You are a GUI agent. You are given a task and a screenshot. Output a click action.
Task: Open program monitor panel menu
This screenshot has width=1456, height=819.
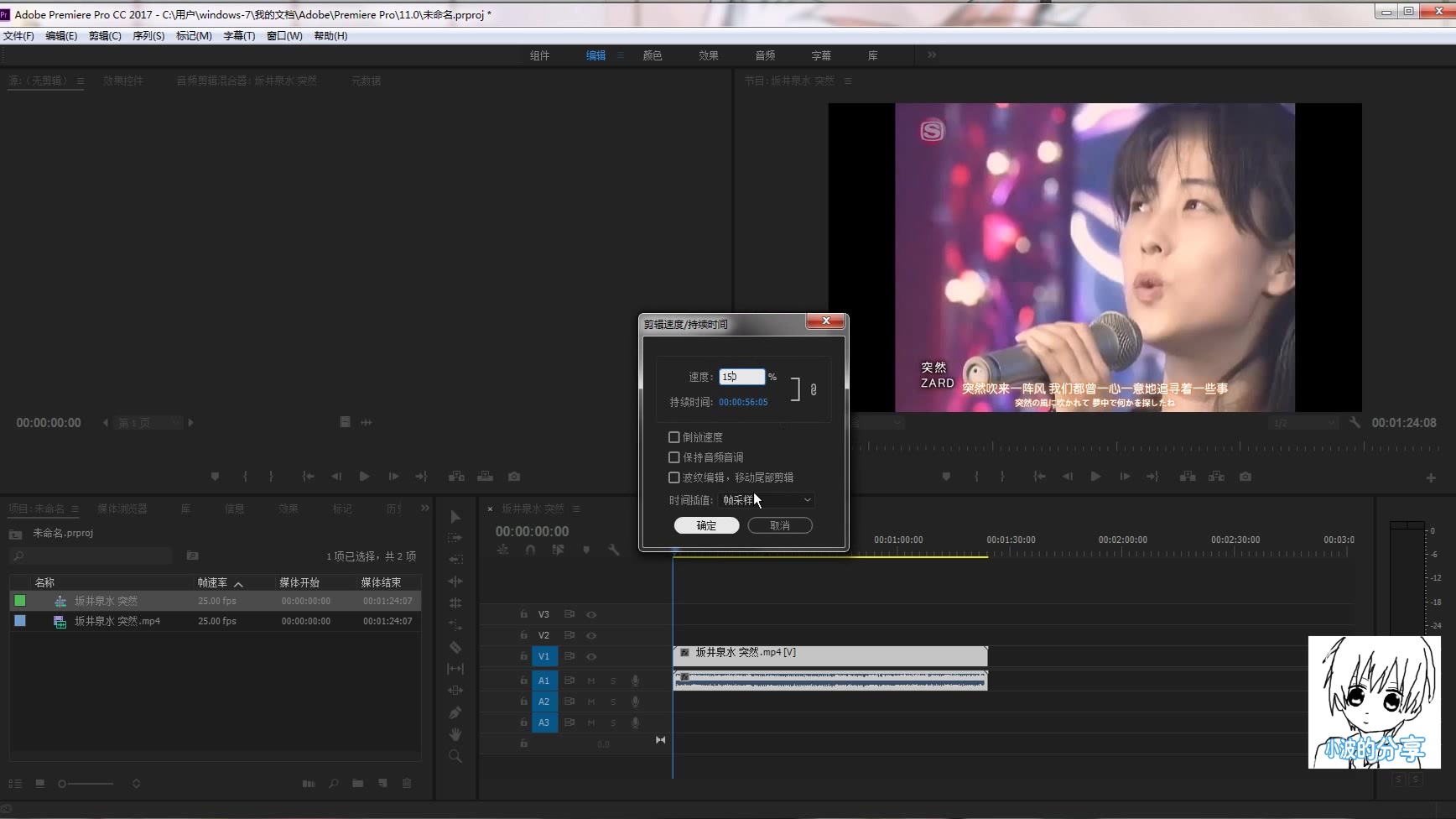click(848, 81)
